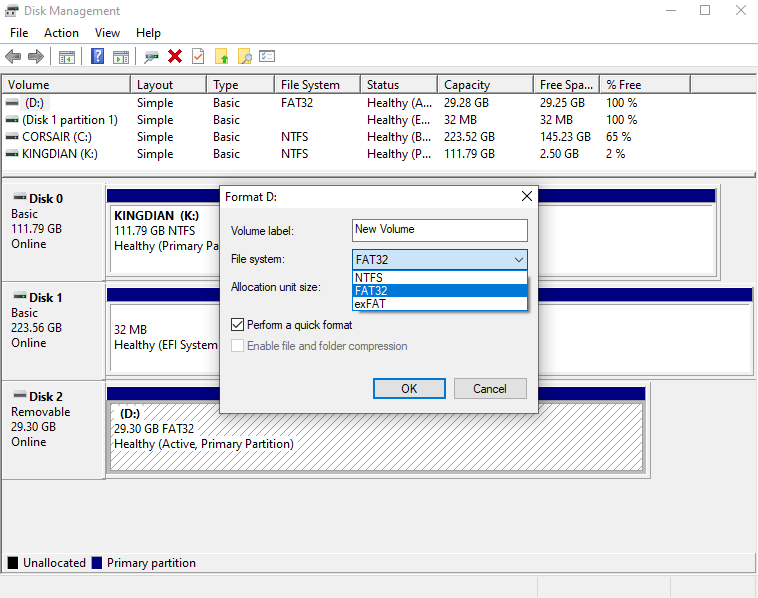Click the Connect/Rescan disks toolbar icon

[x=151, y=57]
